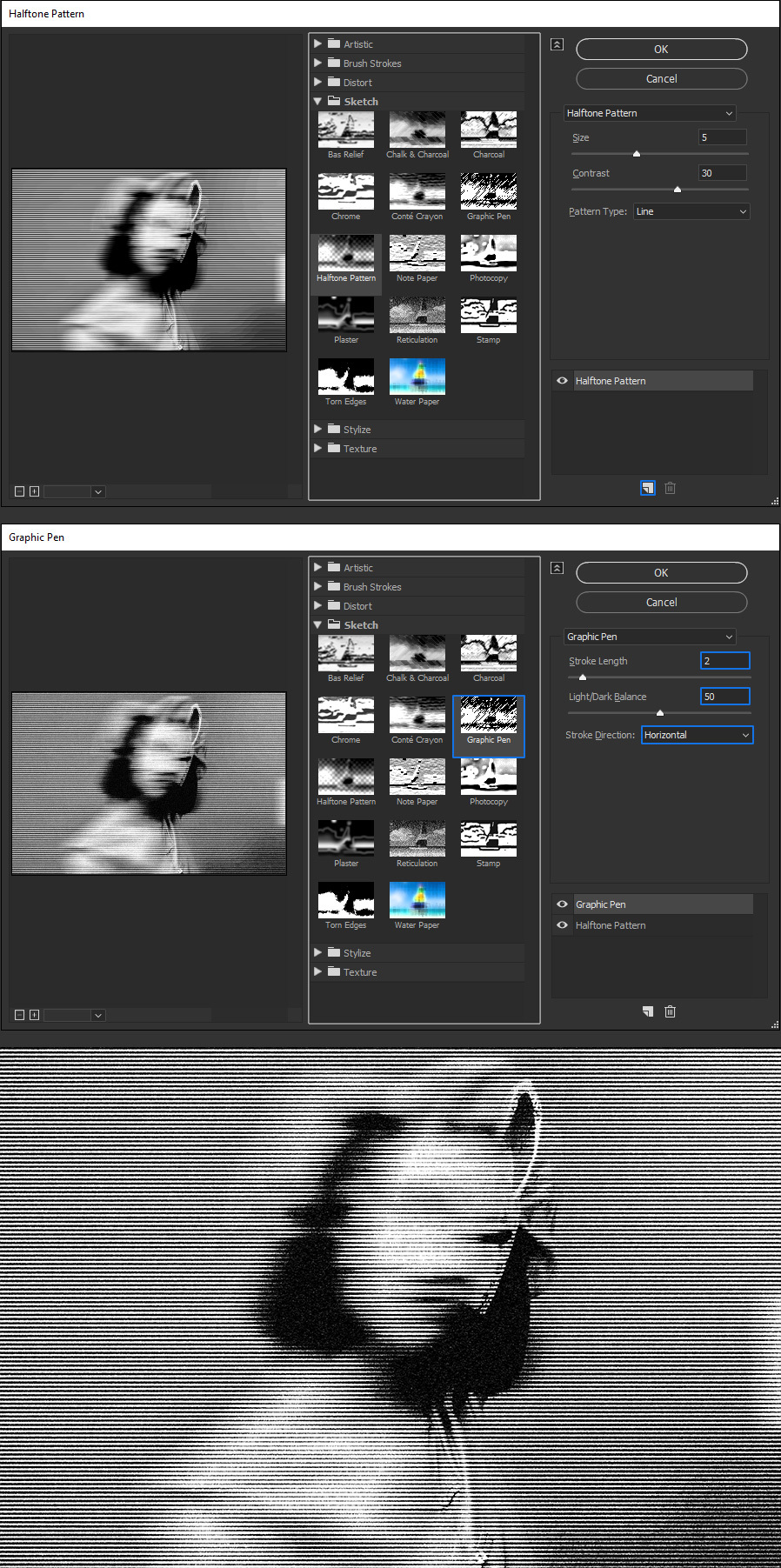The height and width of the screenshot is (1568, 781).
Task: Open zoom level dropdown in Halftone Pattern dialog
Action: coord(98,491)
